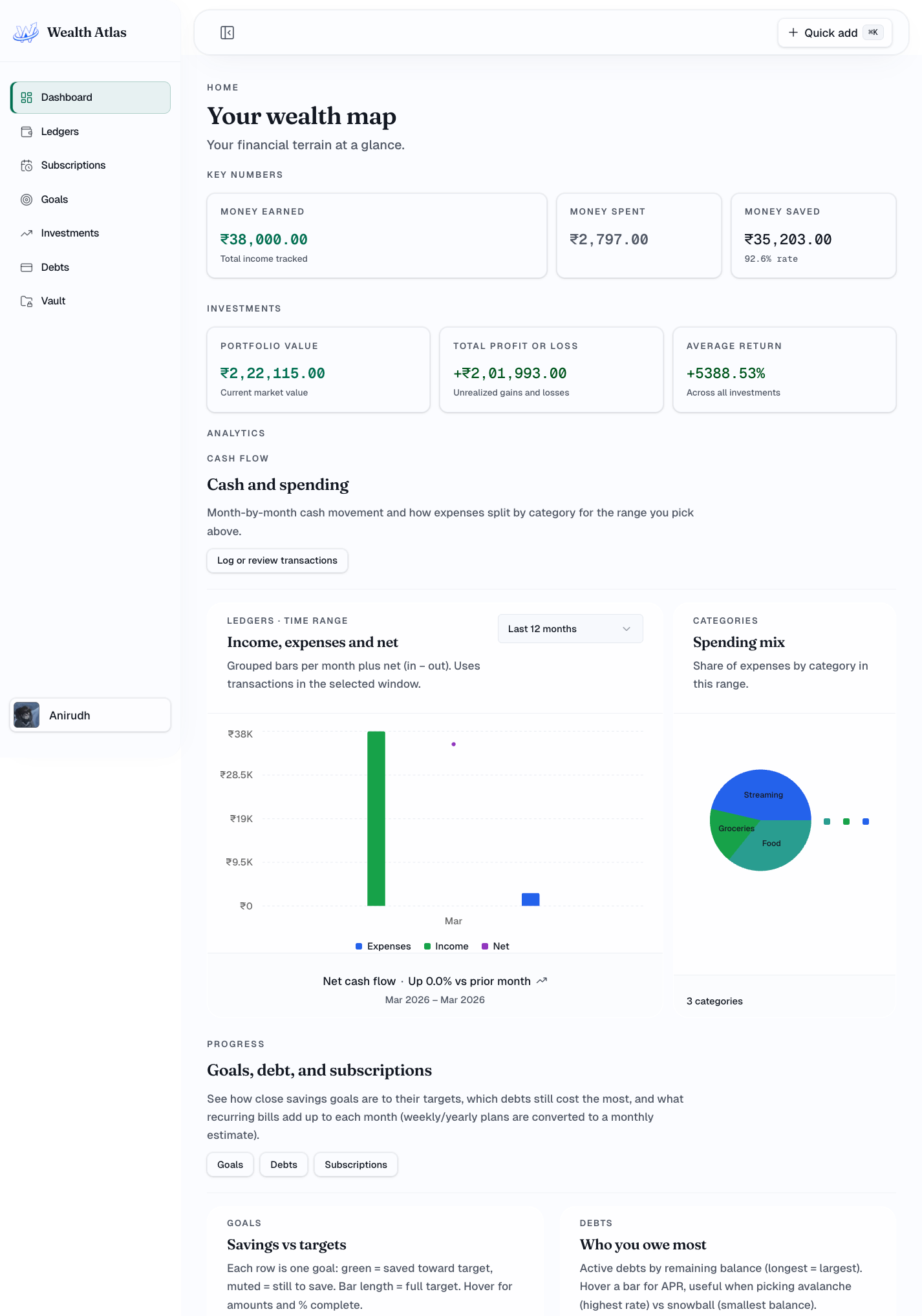Screen dimensions: 922x1316
Task: Click the Subscriptions calendar icon
Action: [x=27, y=165]
